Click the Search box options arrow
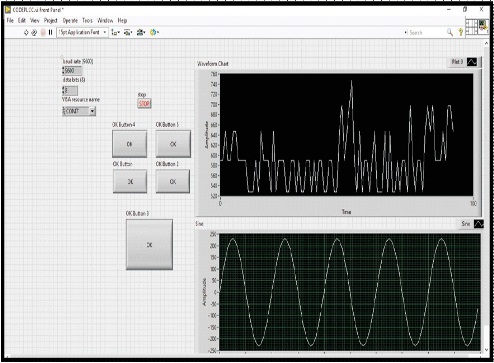Image resolution: width=494 pixels, height=363 pixels. pyautogui.click(x=406, y=33)
